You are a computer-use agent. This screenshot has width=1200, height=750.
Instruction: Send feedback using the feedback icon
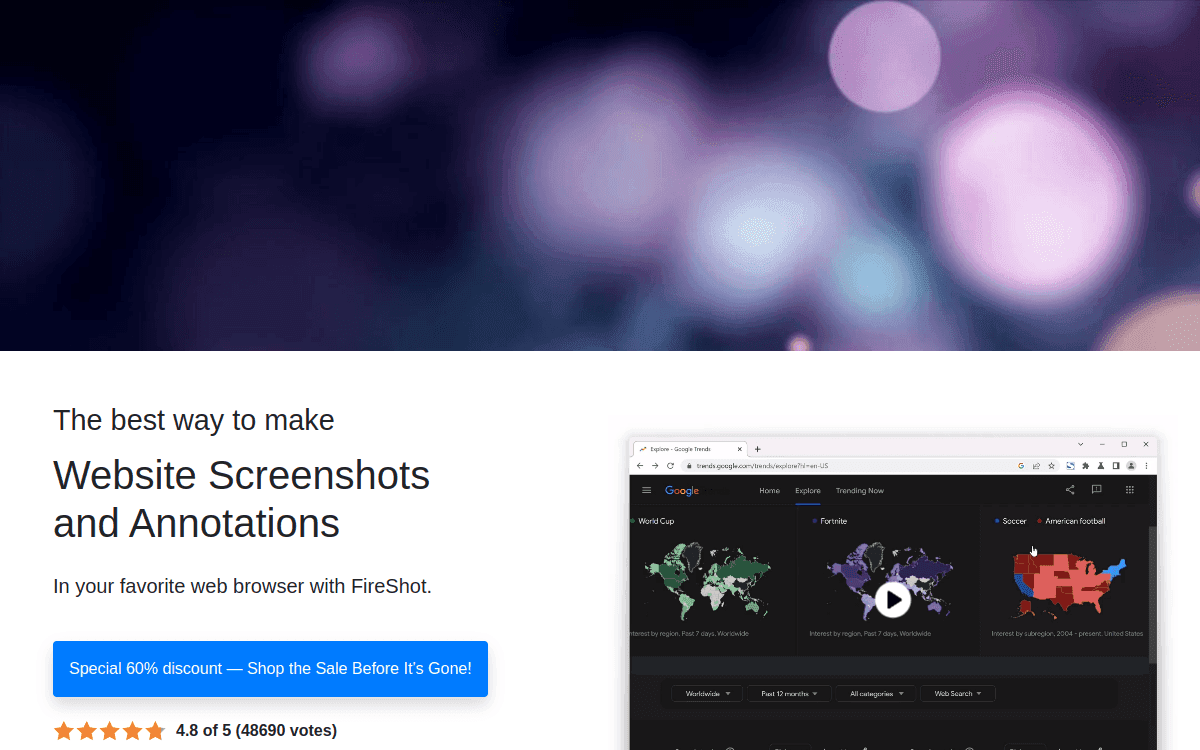coord(1096,490)
